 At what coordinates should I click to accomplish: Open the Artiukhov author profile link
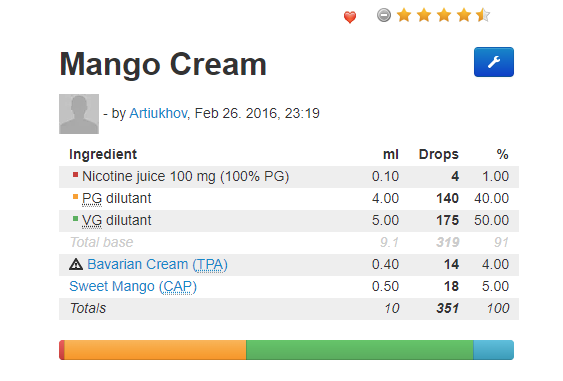point(158,113)
